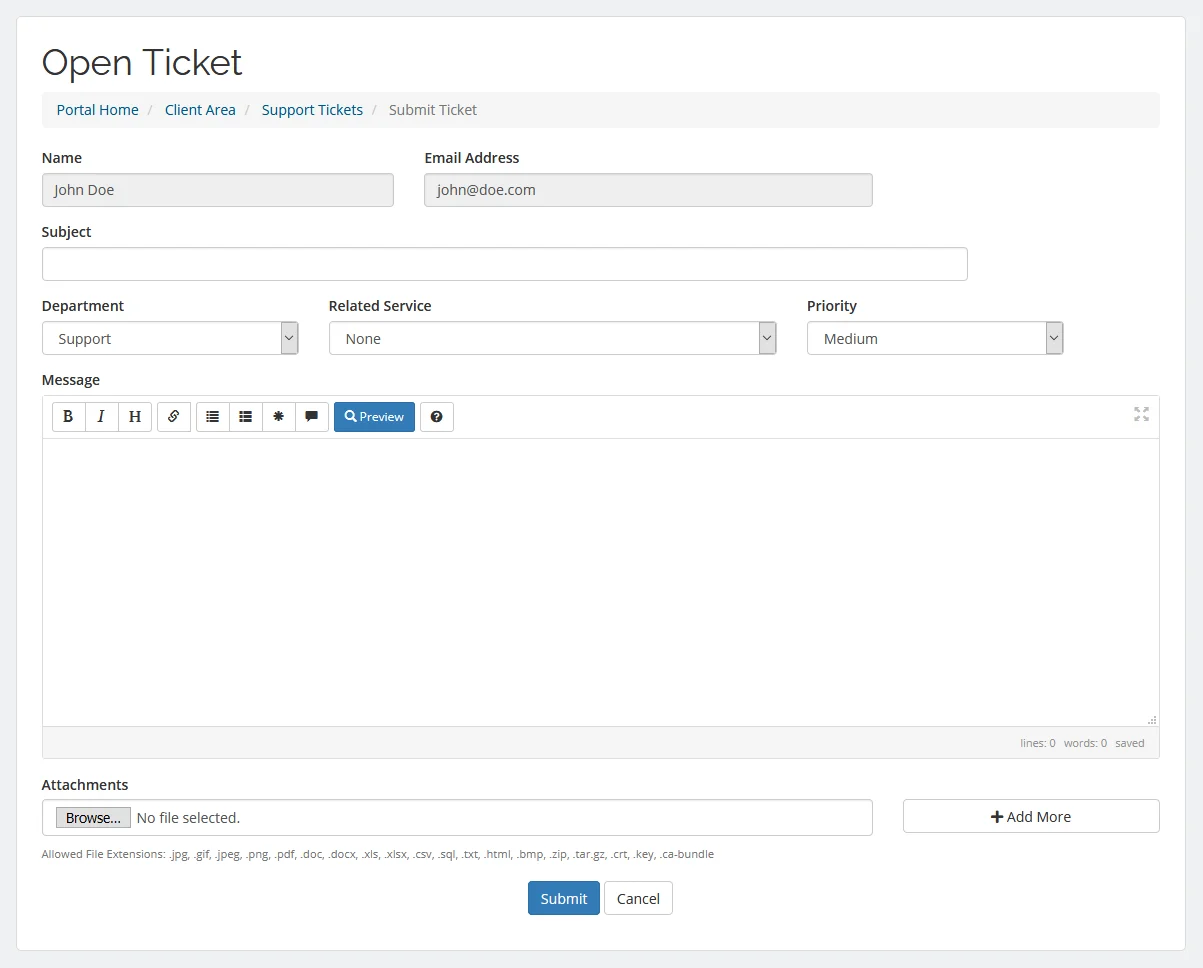The image size is (1203, 968).
Task: Expand the editor to fullscreen mode
Action: 1141,413
